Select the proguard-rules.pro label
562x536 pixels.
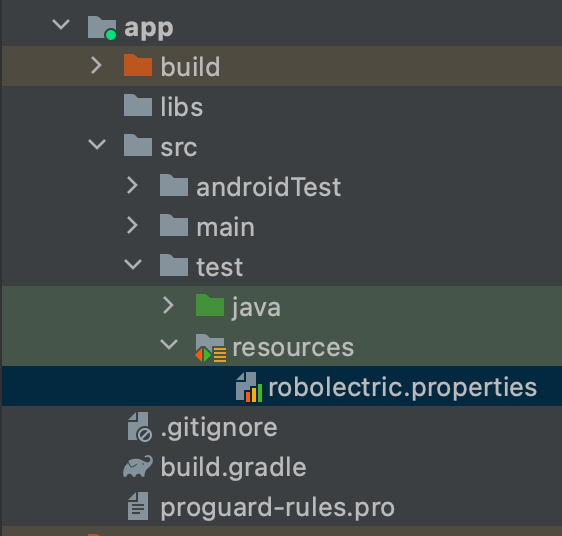point(277,507)
